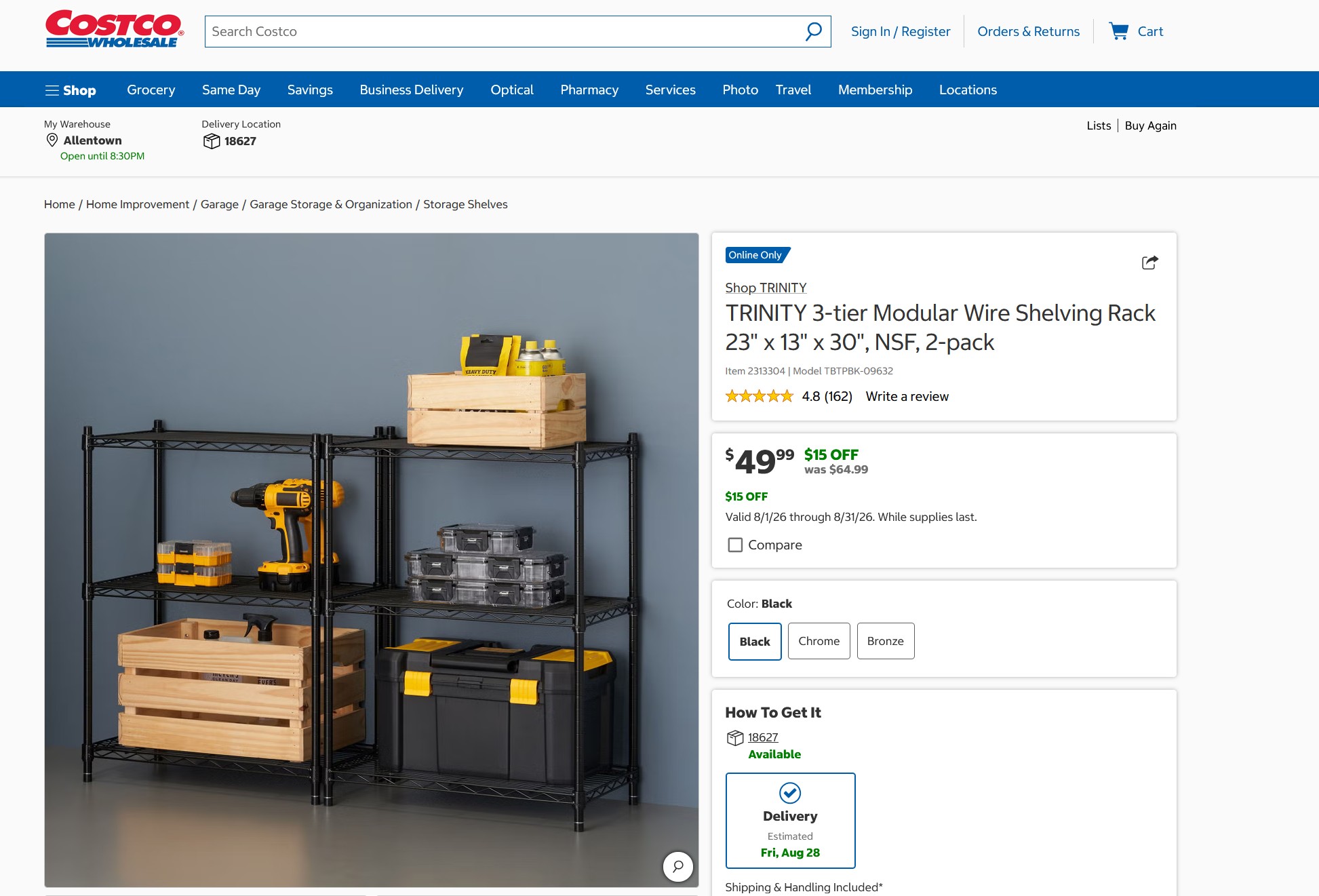The width and height of the screenshot is (1319, 896).
Task: Click Write a review link
Action: point(907,396)
